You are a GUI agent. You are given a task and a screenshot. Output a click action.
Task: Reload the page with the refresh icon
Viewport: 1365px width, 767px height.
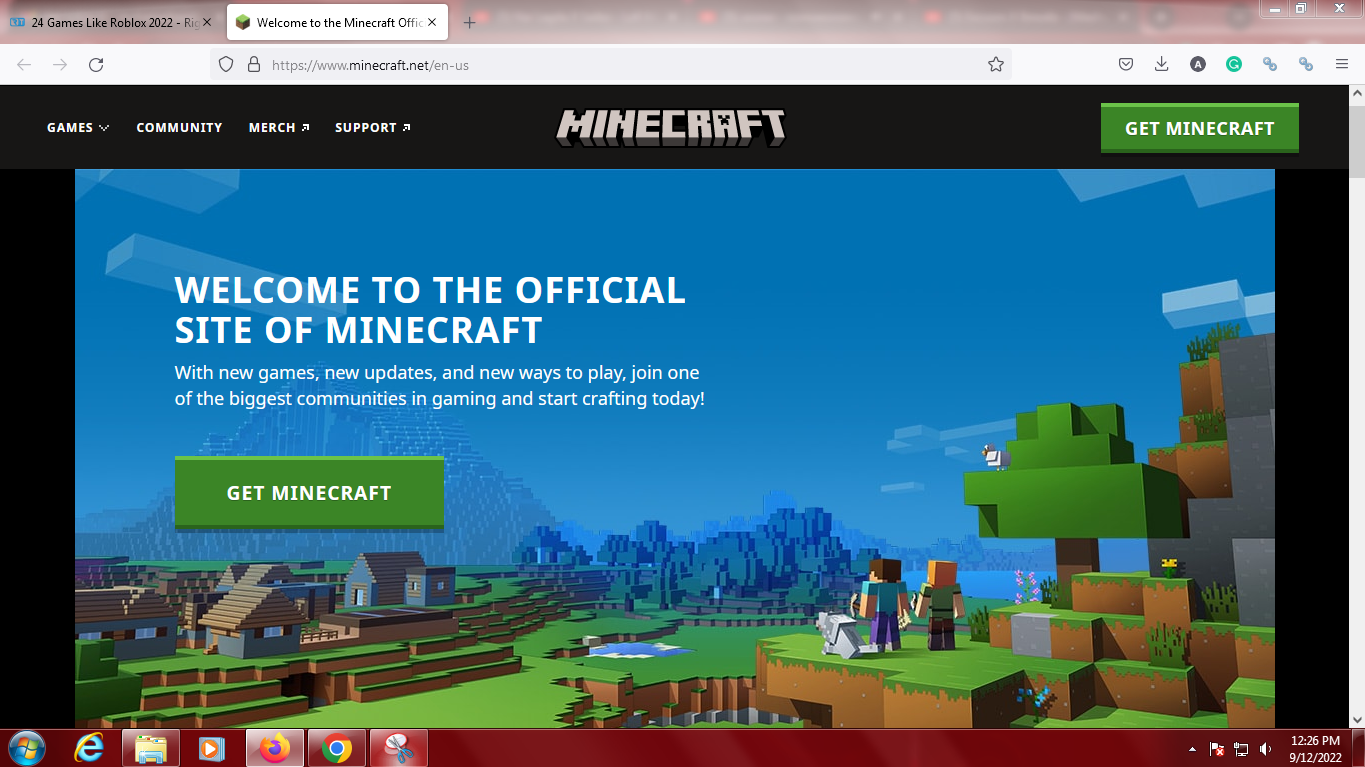[x=96, y=64]
